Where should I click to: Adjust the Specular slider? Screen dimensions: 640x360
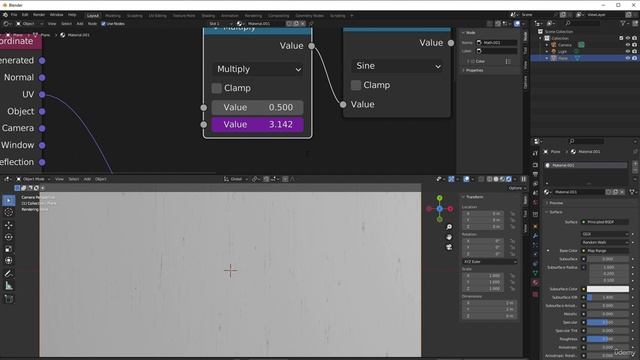pyautogui.click(x=608, y=322)
